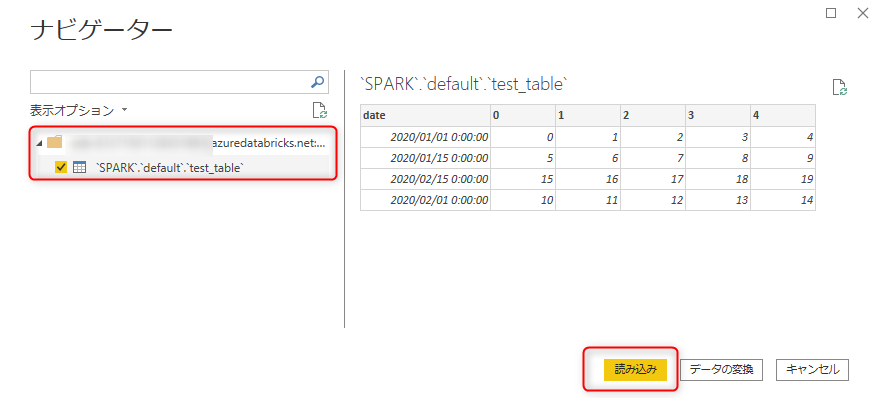Select the 2020/01/01 0:00:00 date cell
The height and width of the screenshot is (398, 879).
tap(425, 137)
